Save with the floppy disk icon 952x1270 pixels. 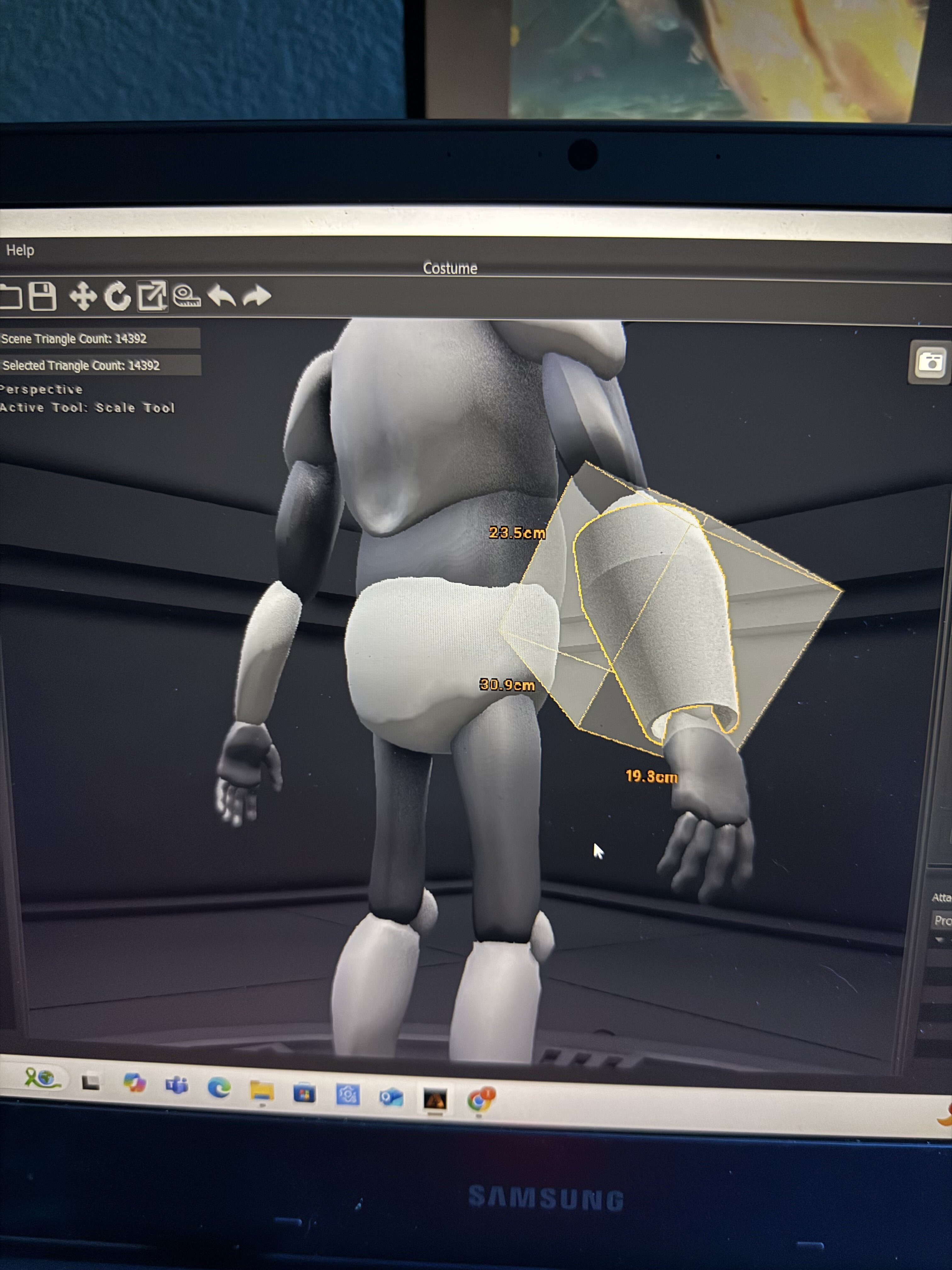point(42,296)
